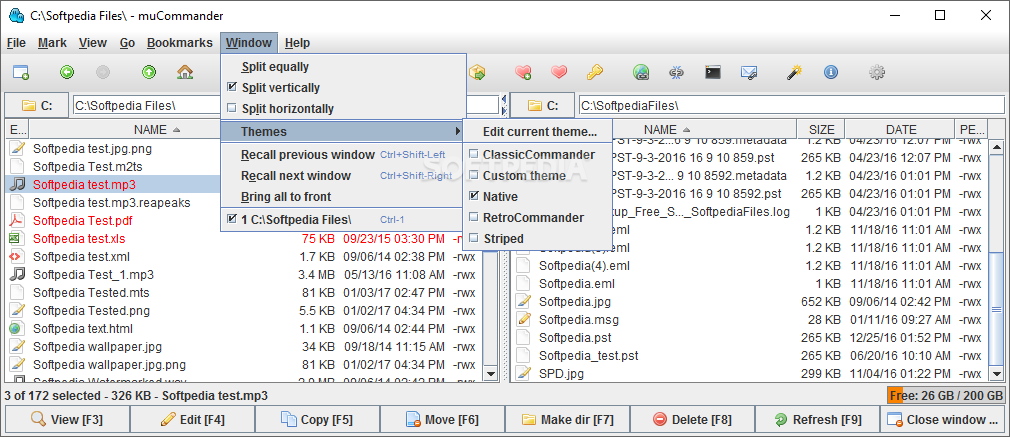Expand the Themes submenu arrow
1010x437 pixels.
coord(458,131)
